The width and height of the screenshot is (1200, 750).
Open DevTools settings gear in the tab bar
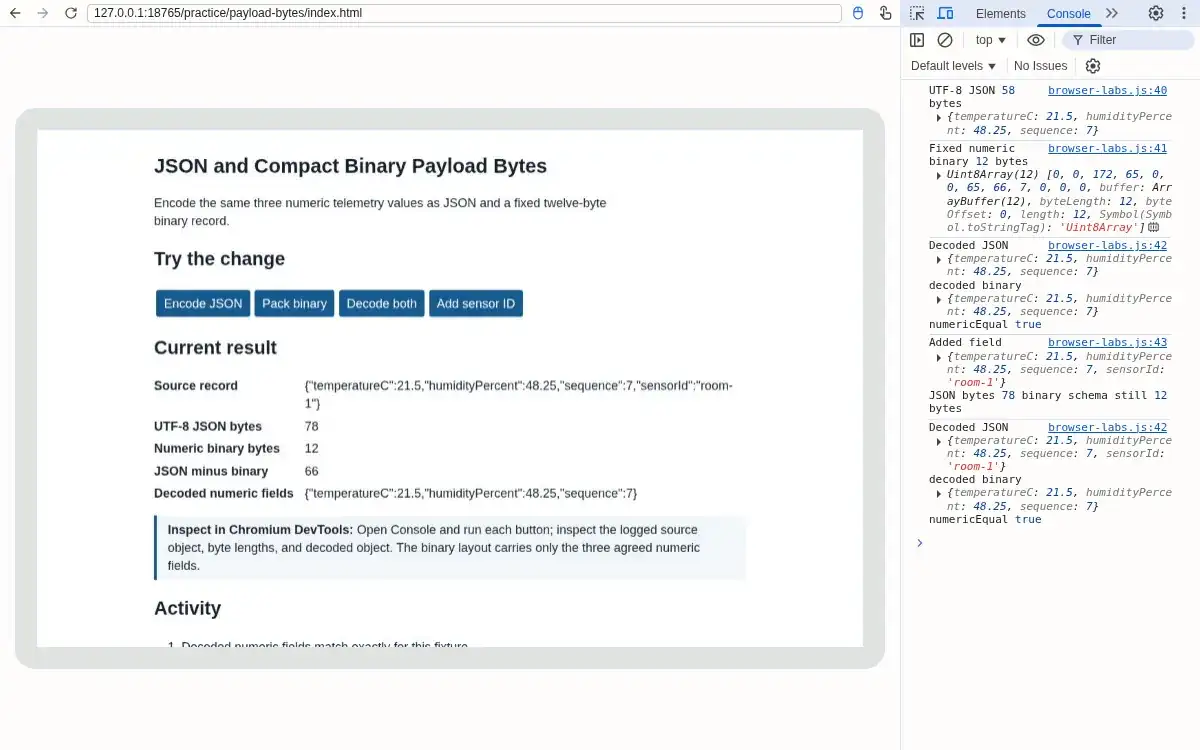pos(1156,13)
